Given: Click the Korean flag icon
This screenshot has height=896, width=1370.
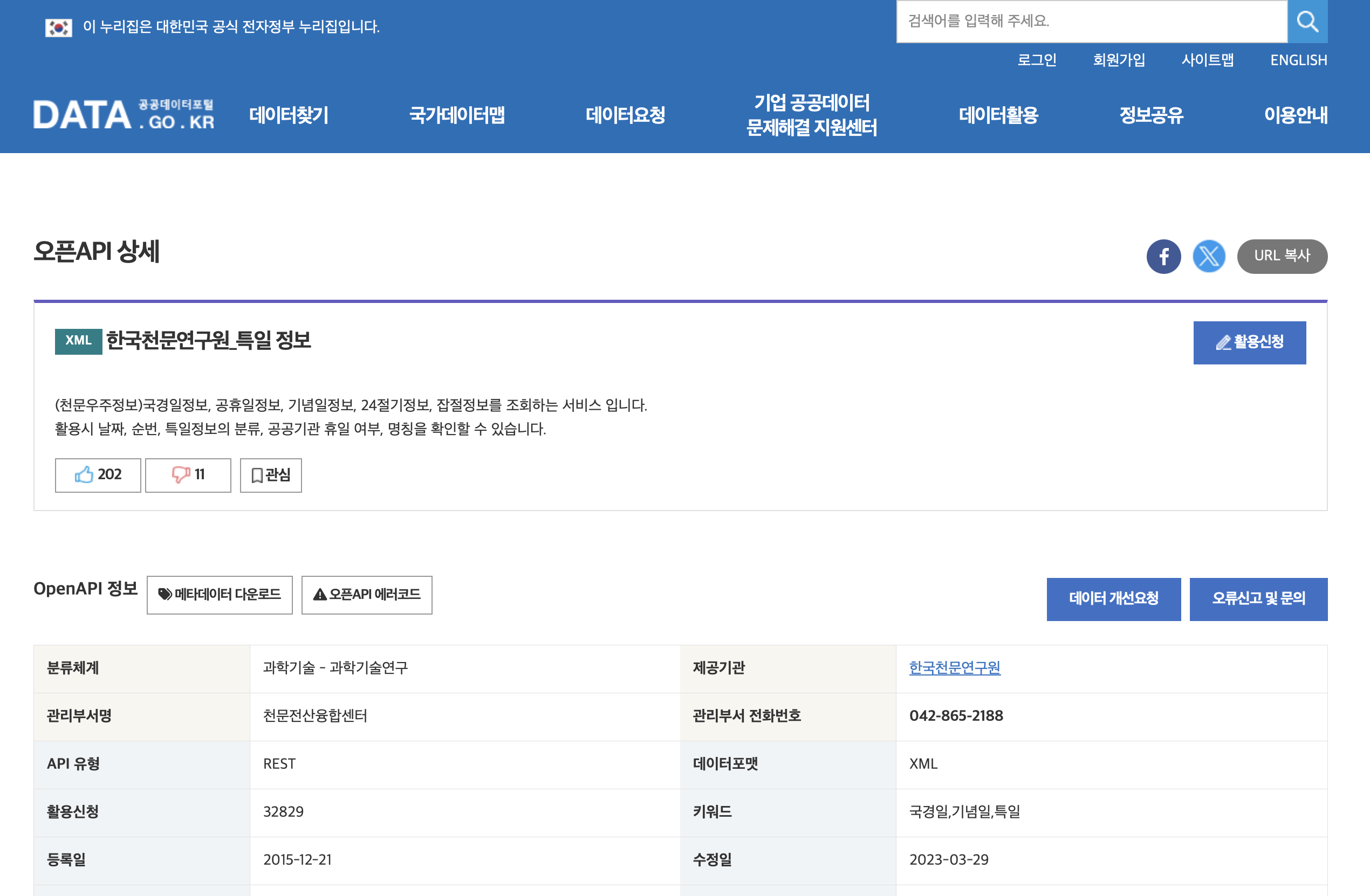Looking at the screenshot, I should pyautogui.click(x=59, y=27).
